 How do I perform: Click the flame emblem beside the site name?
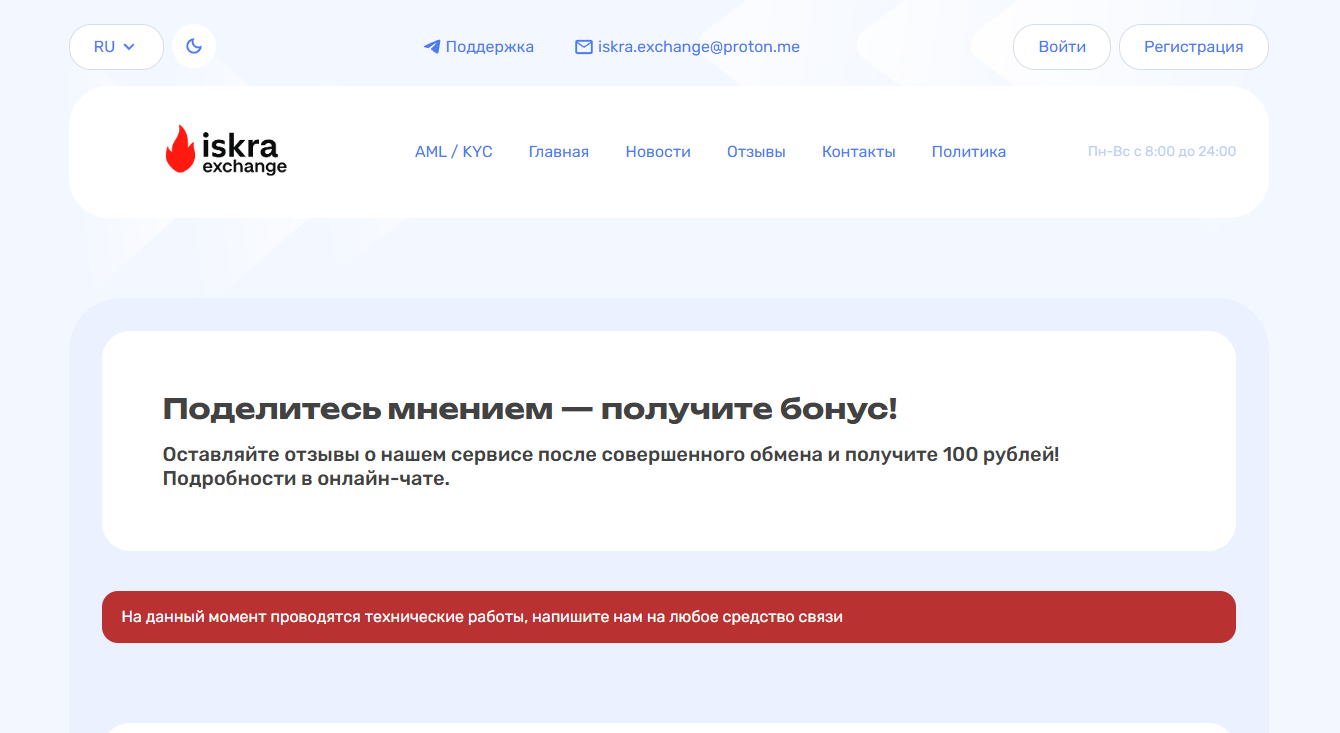click(x=180, y=150)
